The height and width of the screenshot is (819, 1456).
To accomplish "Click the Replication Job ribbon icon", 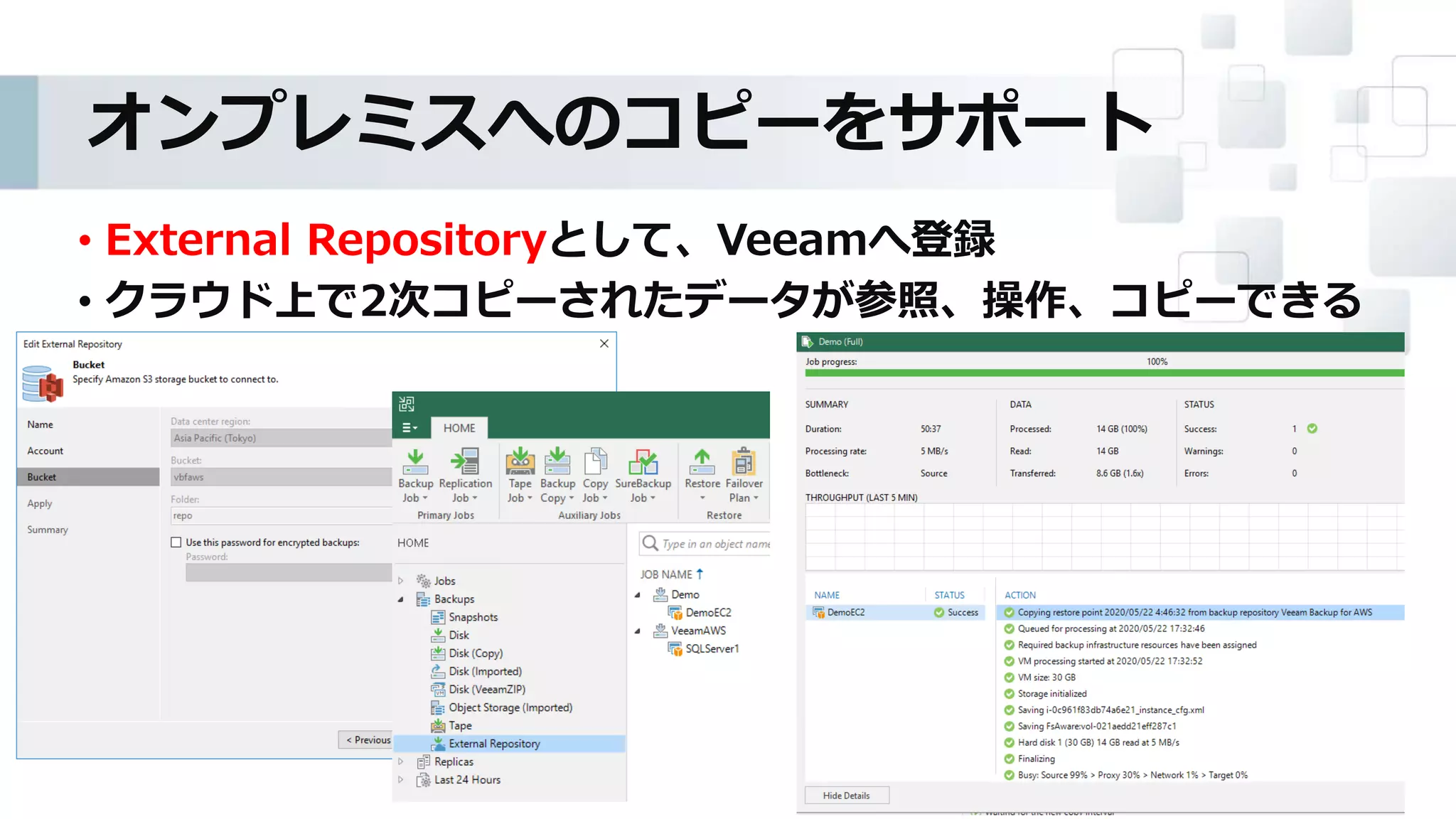I will pyautogui.click(x=465, y=461).
